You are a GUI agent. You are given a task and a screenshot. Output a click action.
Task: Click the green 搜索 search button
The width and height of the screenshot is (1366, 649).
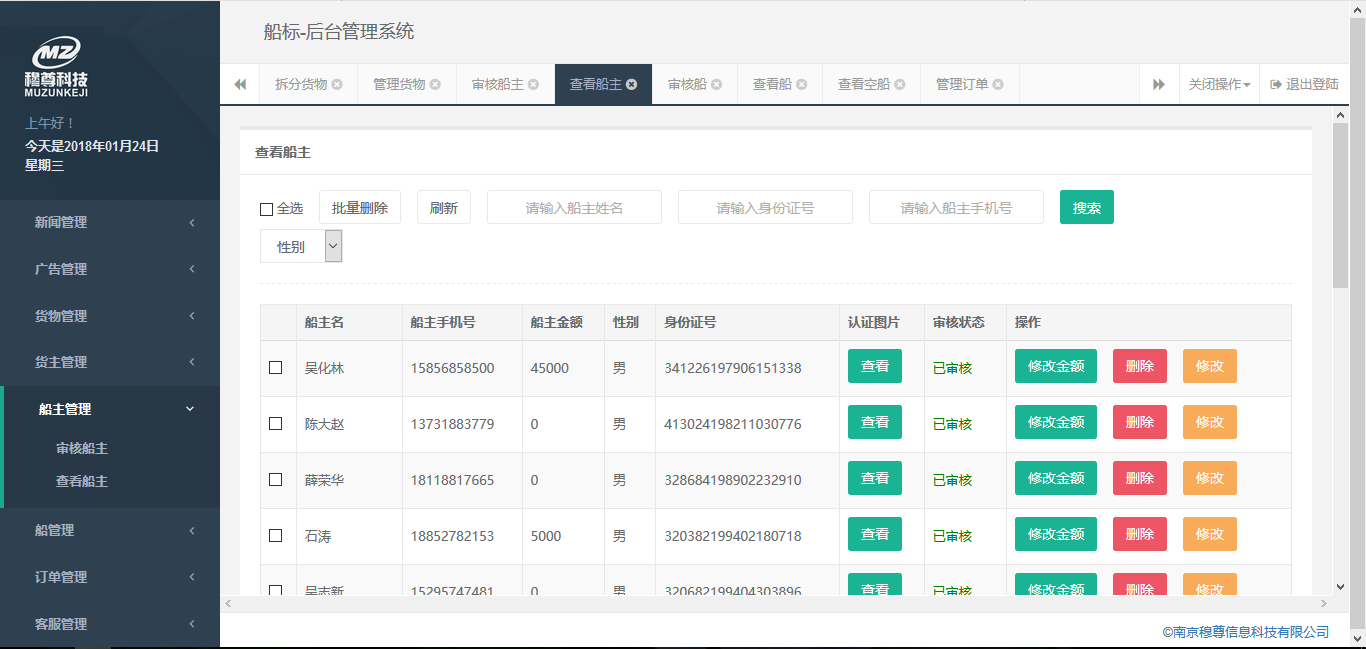coord(1086,208)
